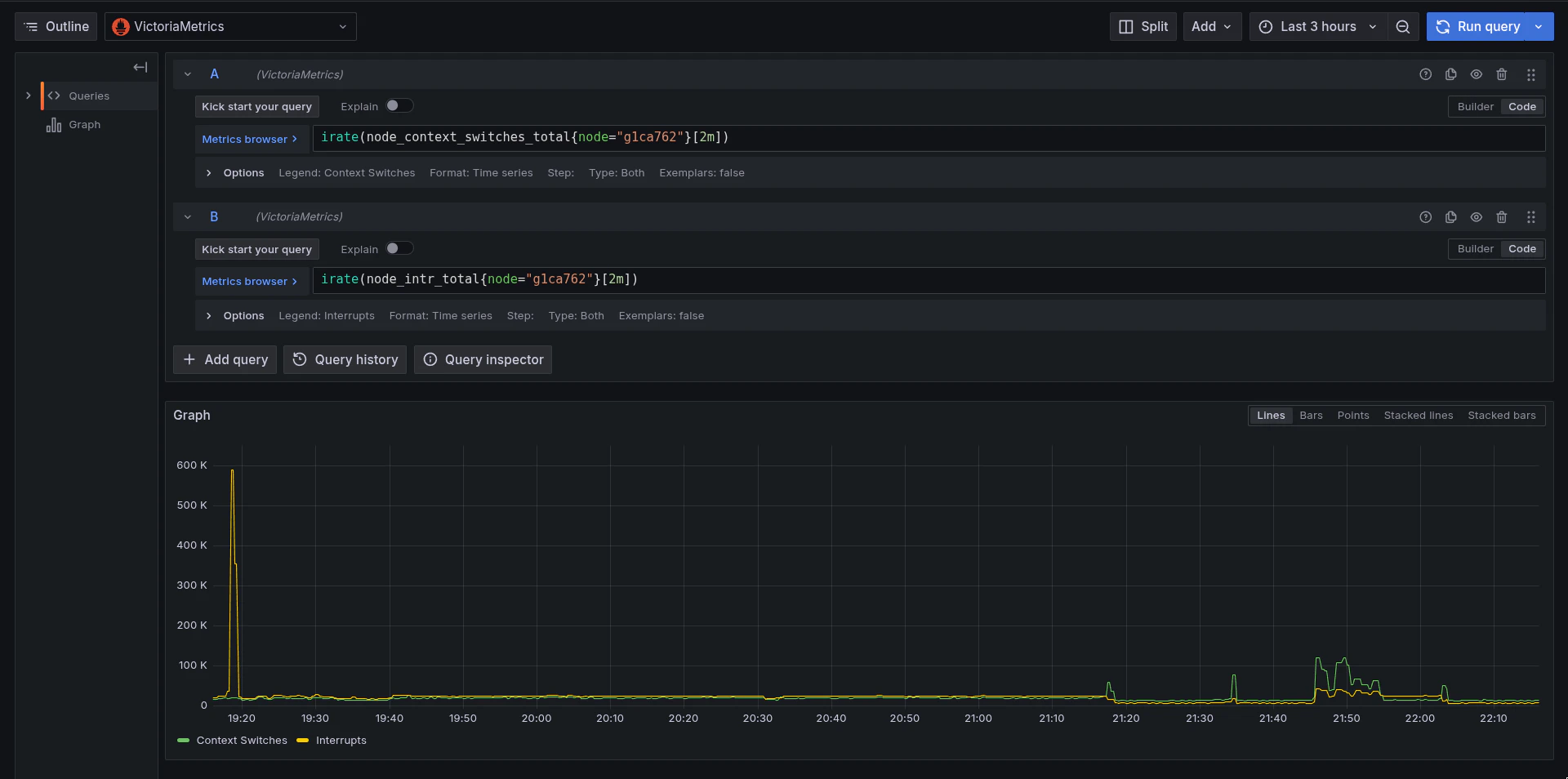Click the VictoriaMetrics datasource logo icon
Image resolution: width=1568 pixels, height=779 pixels.
pos(121,27)
